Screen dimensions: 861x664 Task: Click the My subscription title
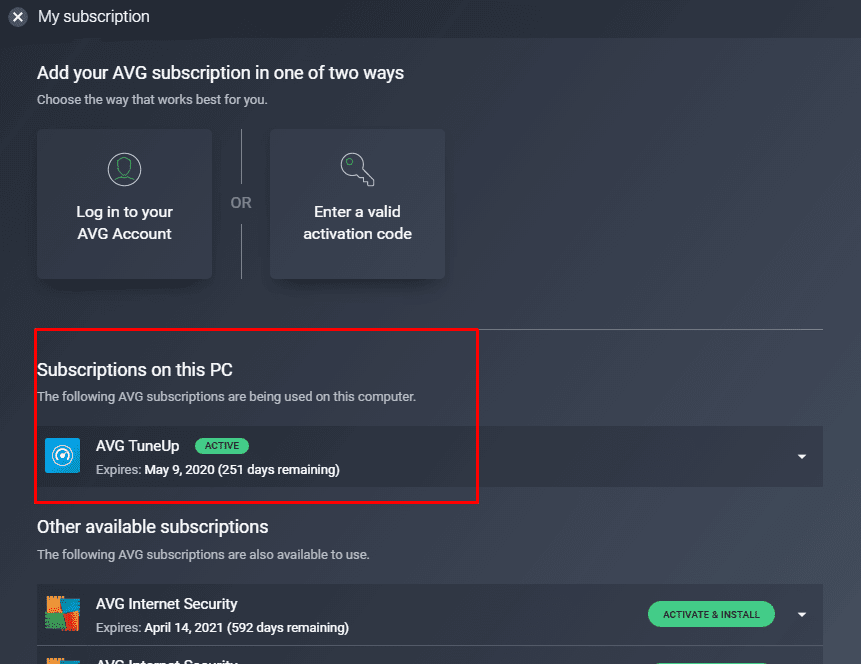(94, 16)
